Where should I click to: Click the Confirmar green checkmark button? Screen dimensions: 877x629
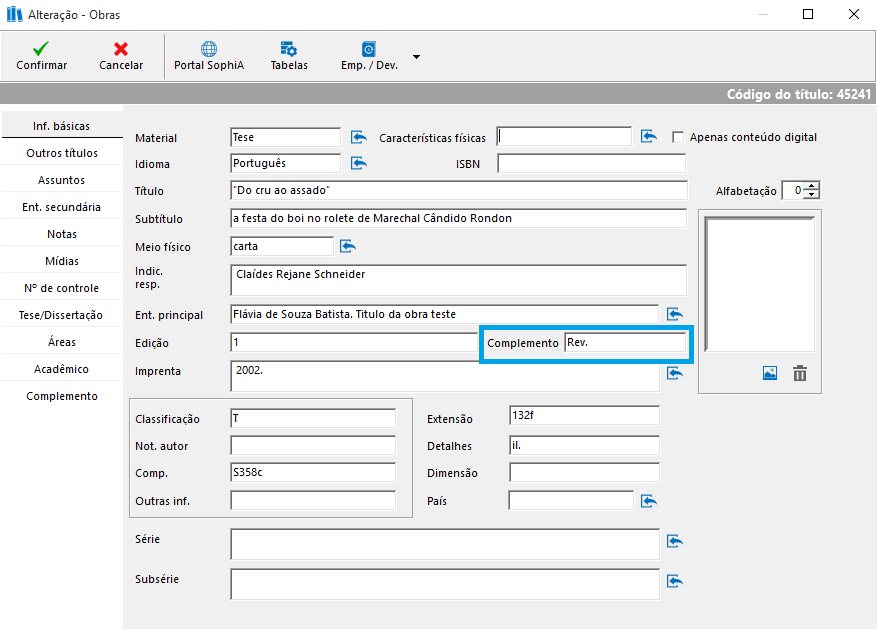41,56
